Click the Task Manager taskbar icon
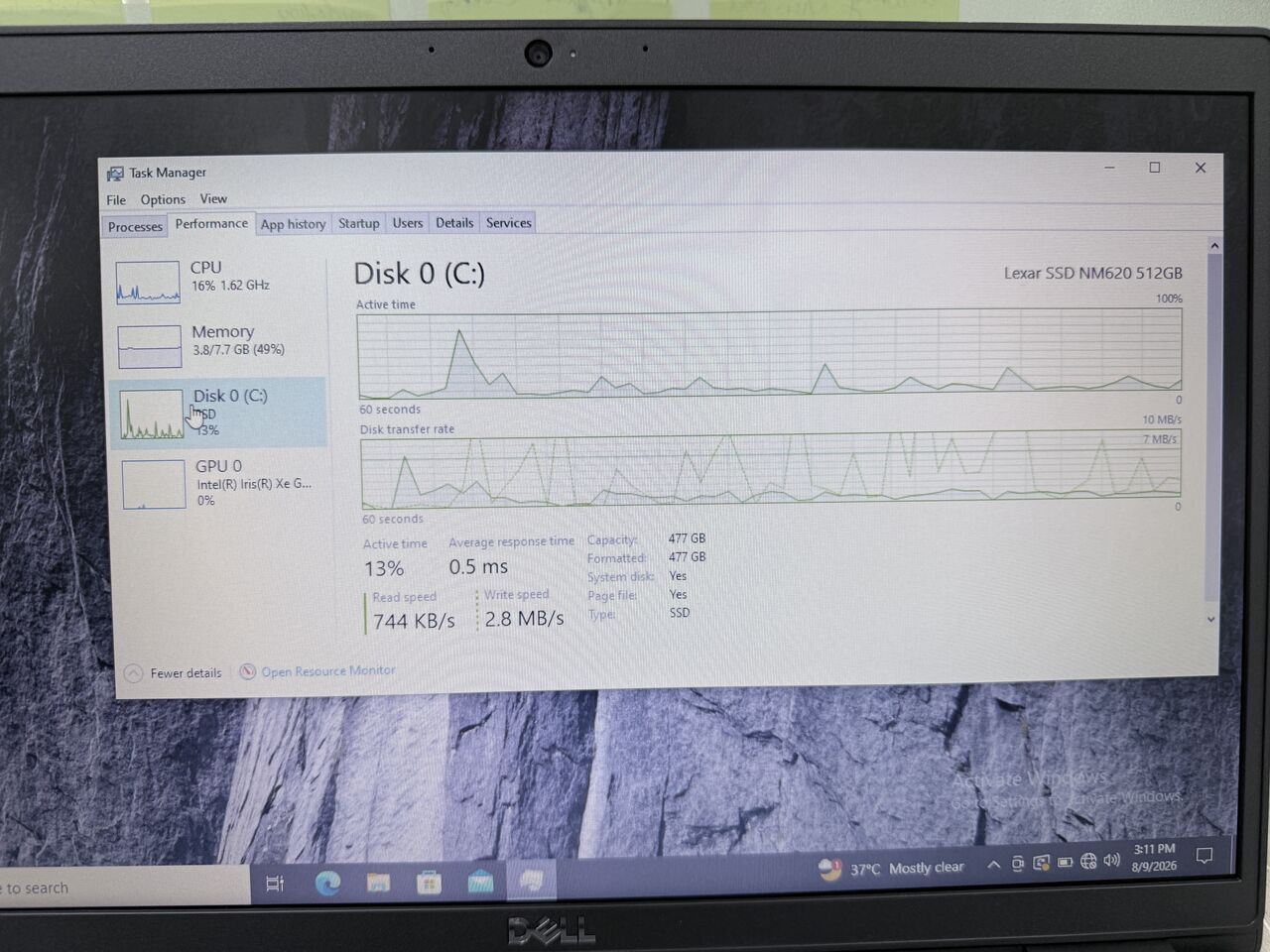 tap(532, 880)
